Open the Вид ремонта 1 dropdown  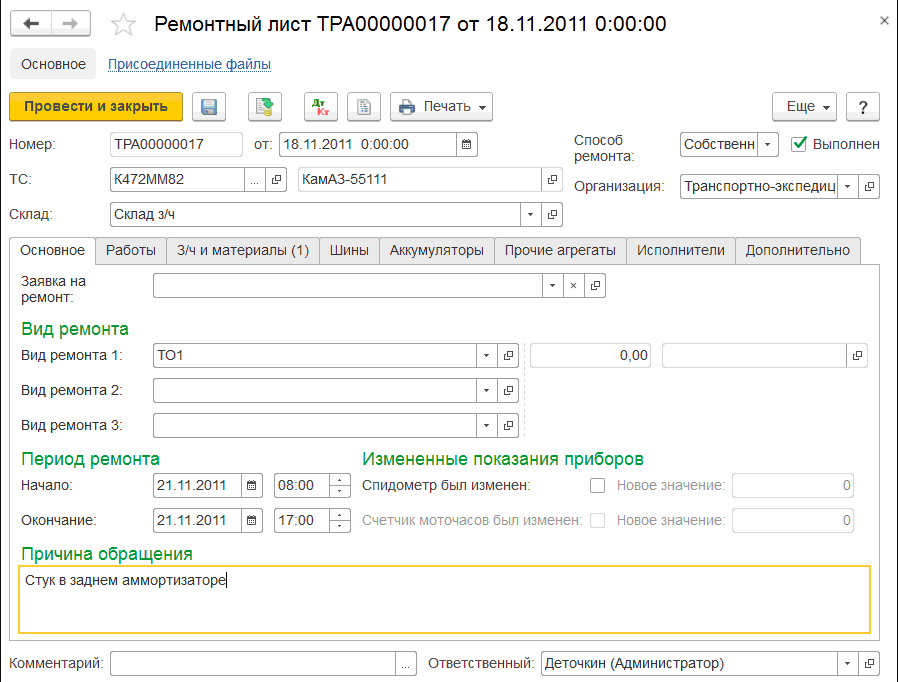pyautogui.click(x=485, y=355)
